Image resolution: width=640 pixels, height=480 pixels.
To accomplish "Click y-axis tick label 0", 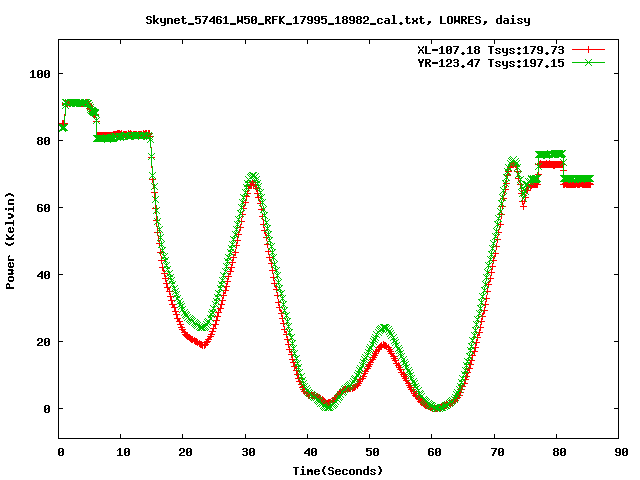I will click(47, 409).
